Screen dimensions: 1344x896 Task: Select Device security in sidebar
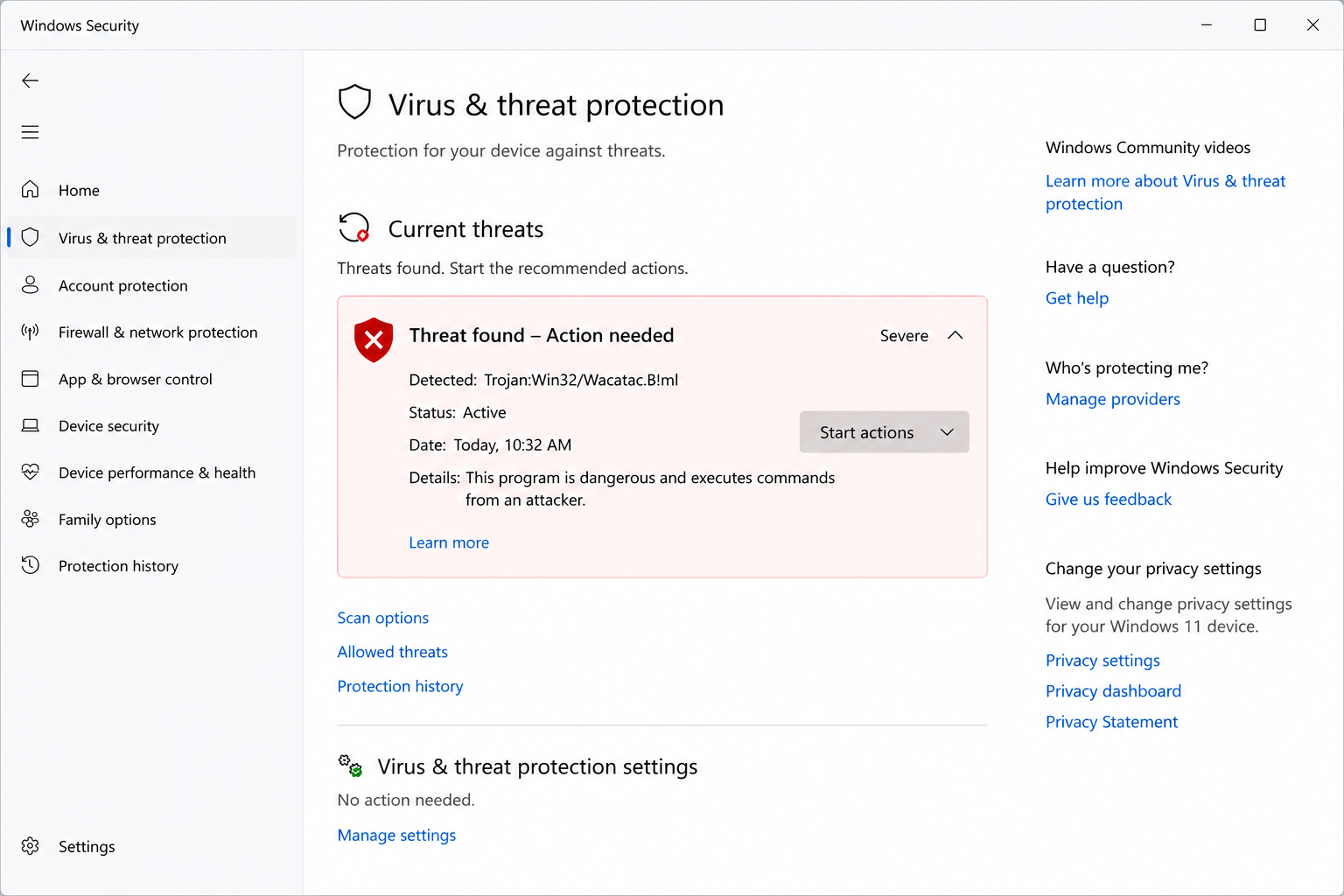(x=152, y=425)
